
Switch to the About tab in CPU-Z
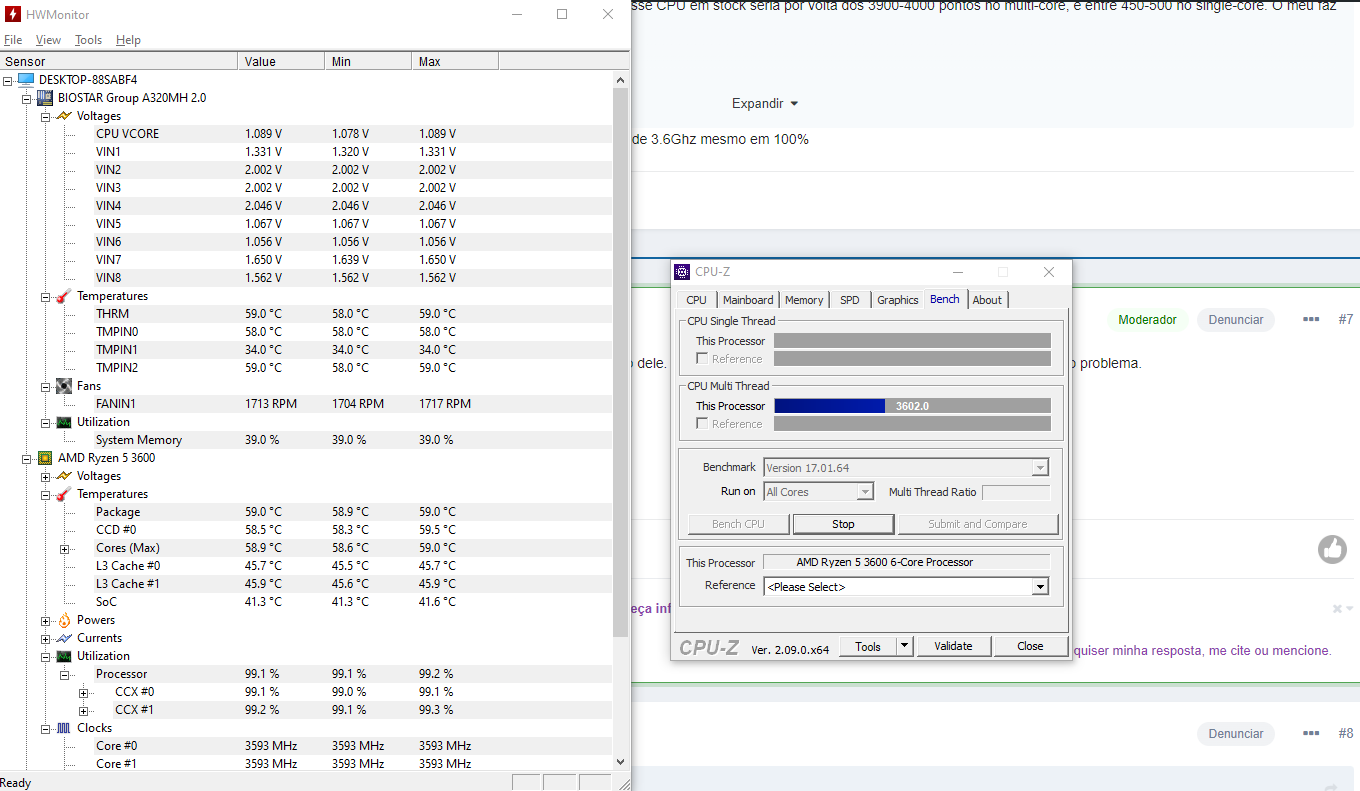pos(987,300)
